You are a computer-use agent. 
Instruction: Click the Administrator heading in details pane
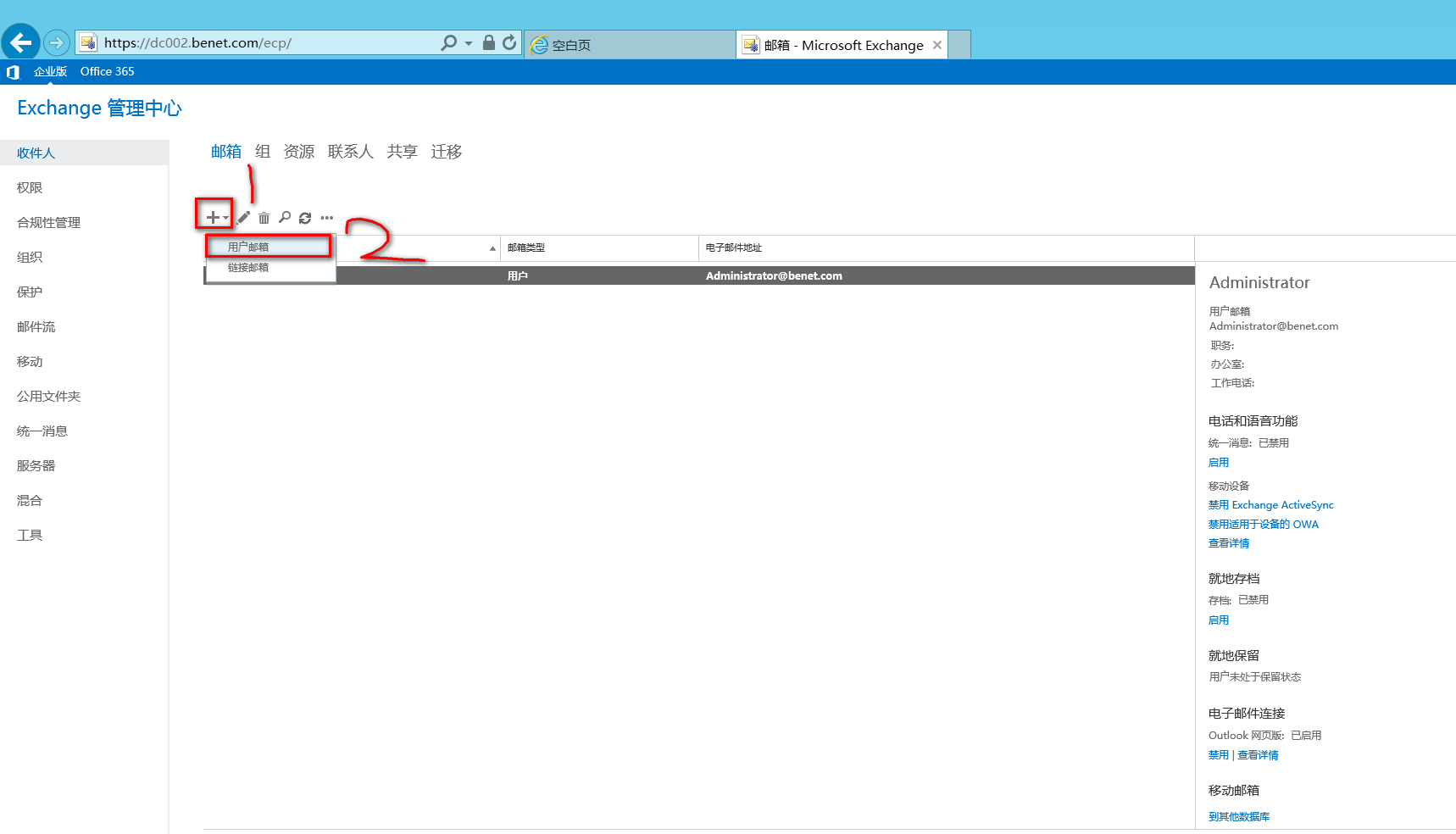1259,283
